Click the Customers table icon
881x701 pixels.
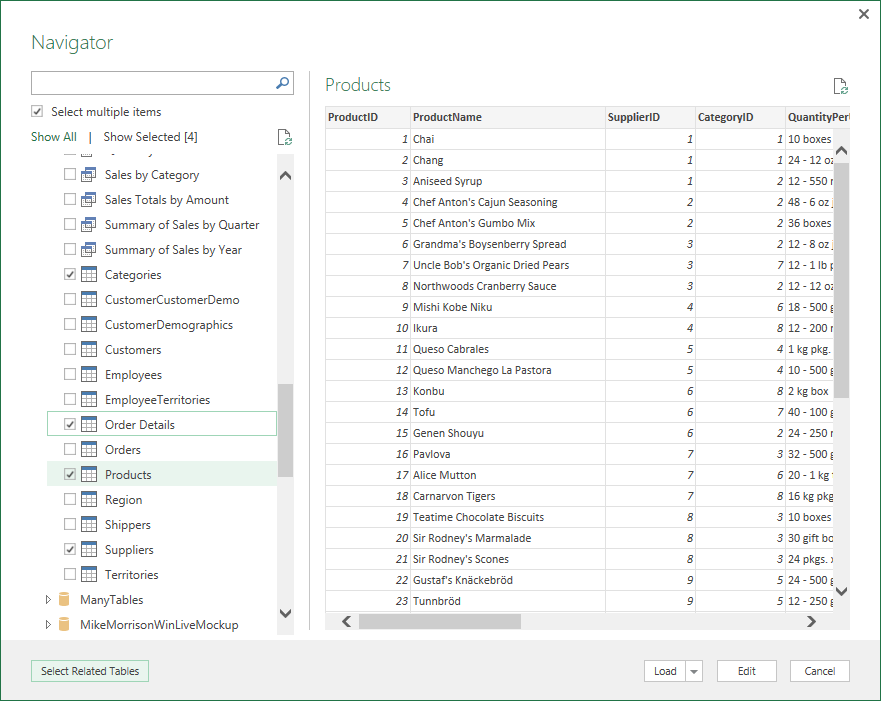pyautogui.click(x=89, y=350)
